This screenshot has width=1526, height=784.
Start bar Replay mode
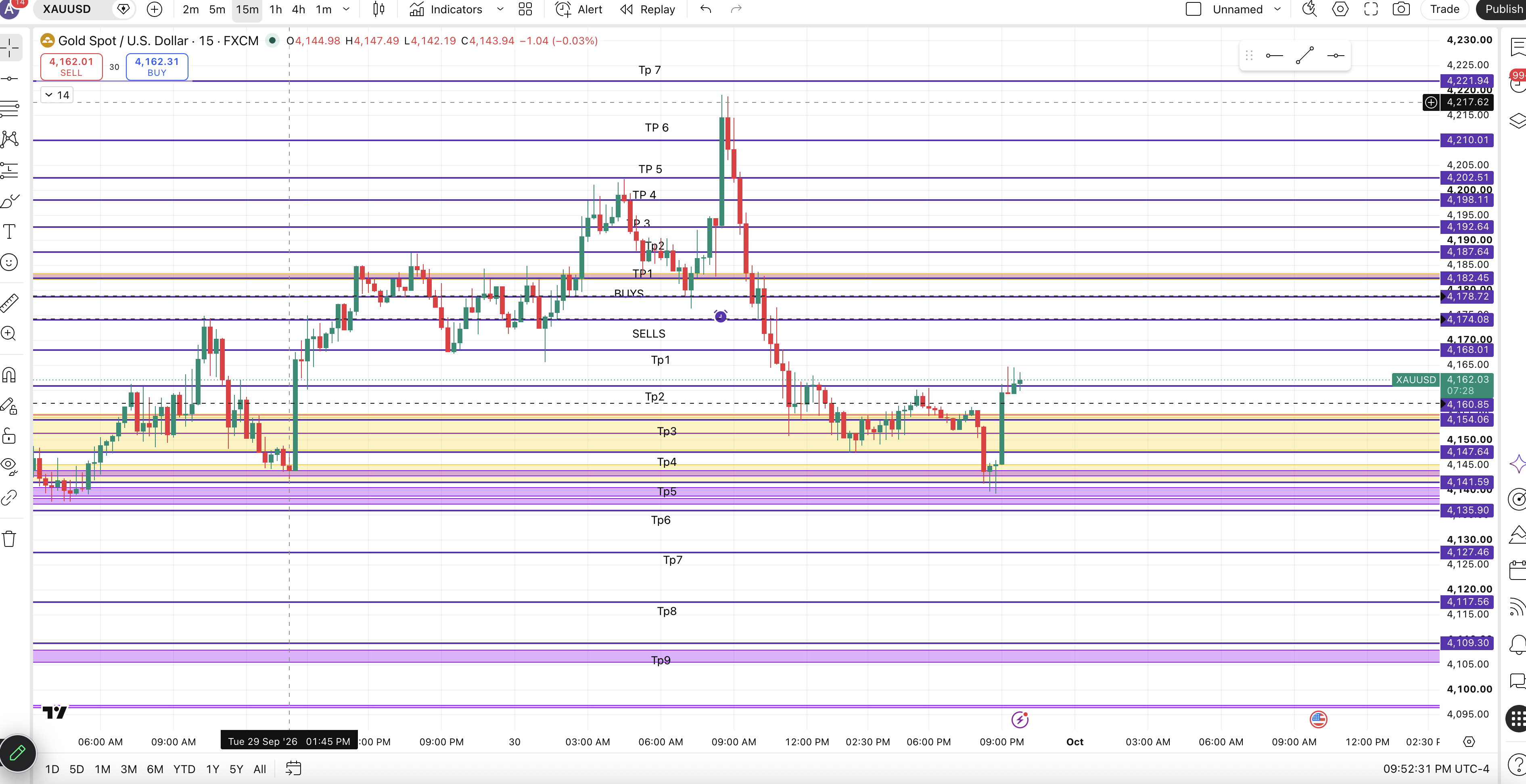pos(648,9)
